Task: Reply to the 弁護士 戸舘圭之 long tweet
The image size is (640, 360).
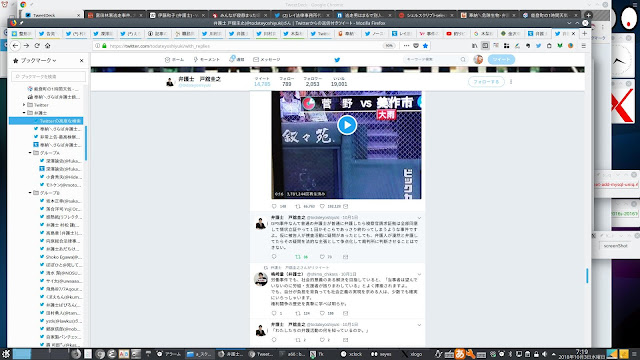Action: point(274,257)
